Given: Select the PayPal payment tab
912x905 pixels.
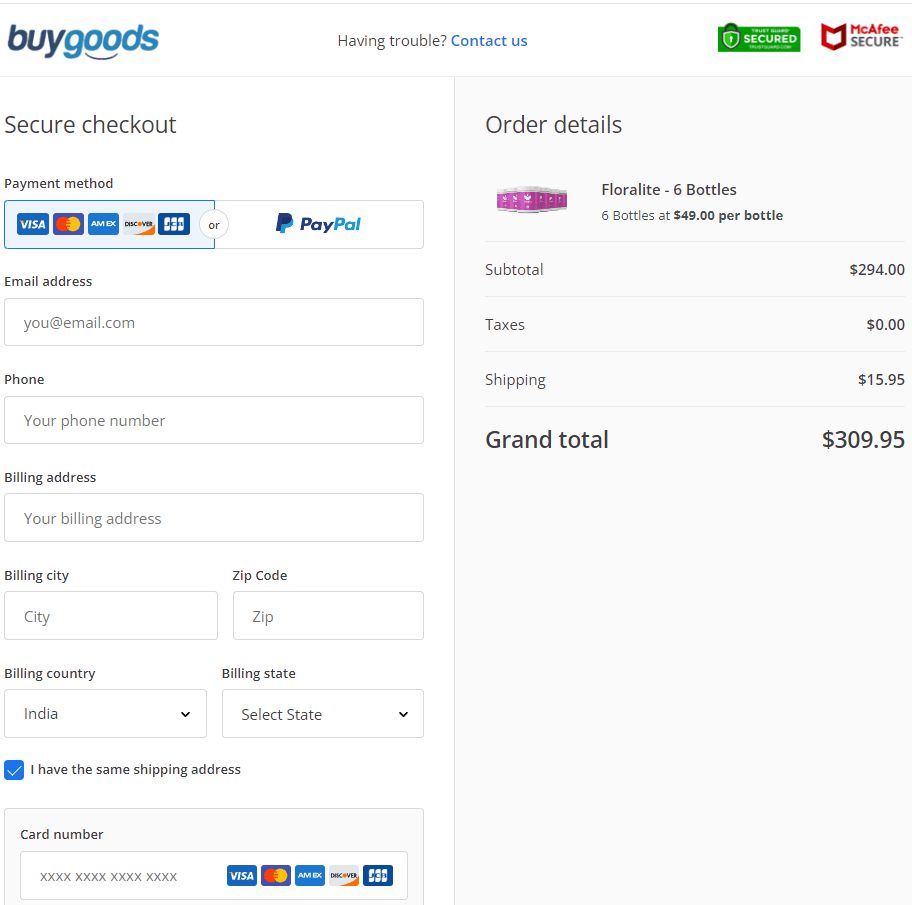Looking at the screenshot, I should pyautogui.click(x=319, y=224).
